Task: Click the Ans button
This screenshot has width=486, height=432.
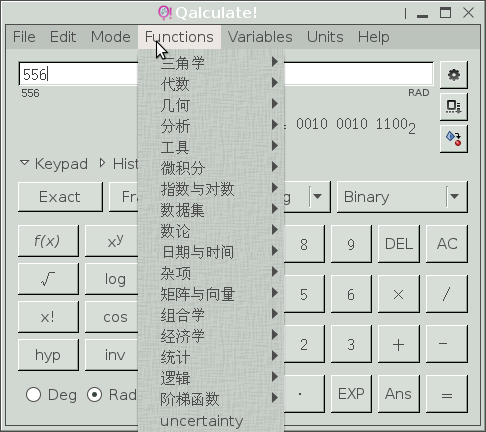Action: (399, 394)
